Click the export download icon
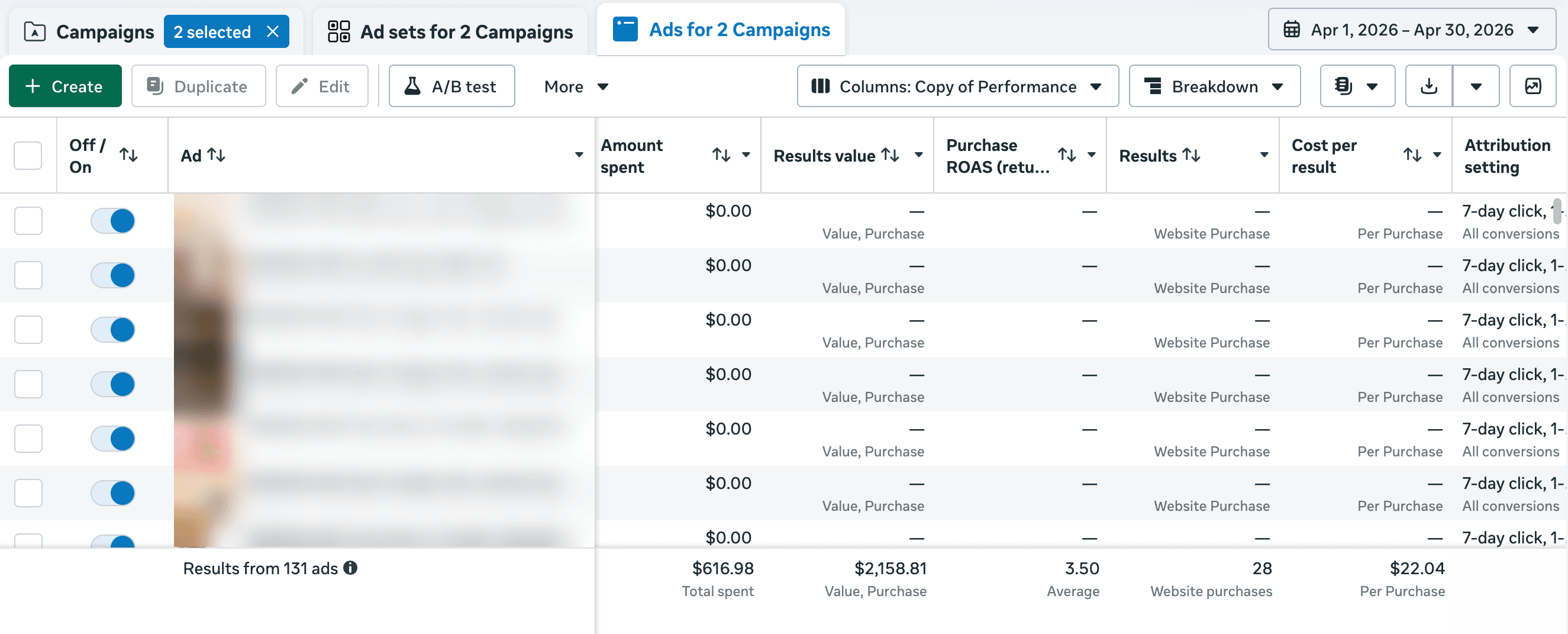 tap(1428, 86)
